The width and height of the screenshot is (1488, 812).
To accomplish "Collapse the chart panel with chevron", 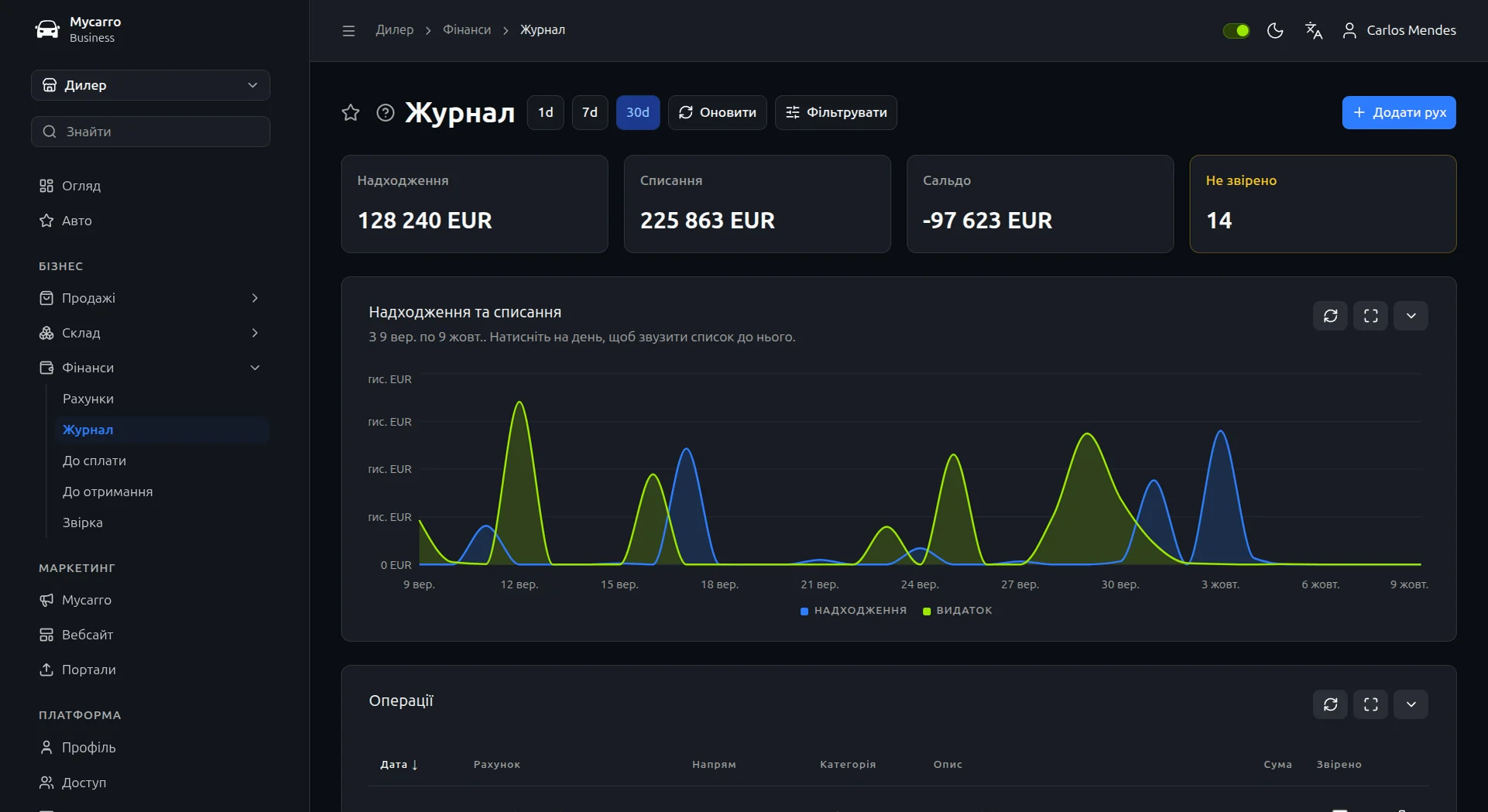I will coord(1411,316).
